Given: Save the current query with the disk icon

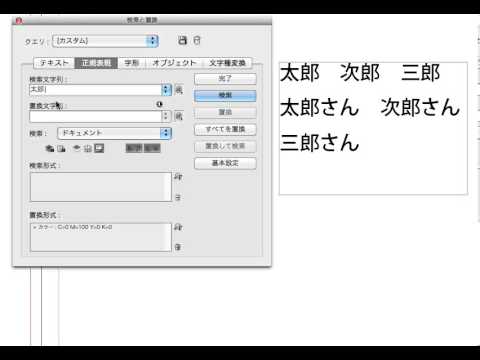Looking at the screenshot, I should 182,41.
